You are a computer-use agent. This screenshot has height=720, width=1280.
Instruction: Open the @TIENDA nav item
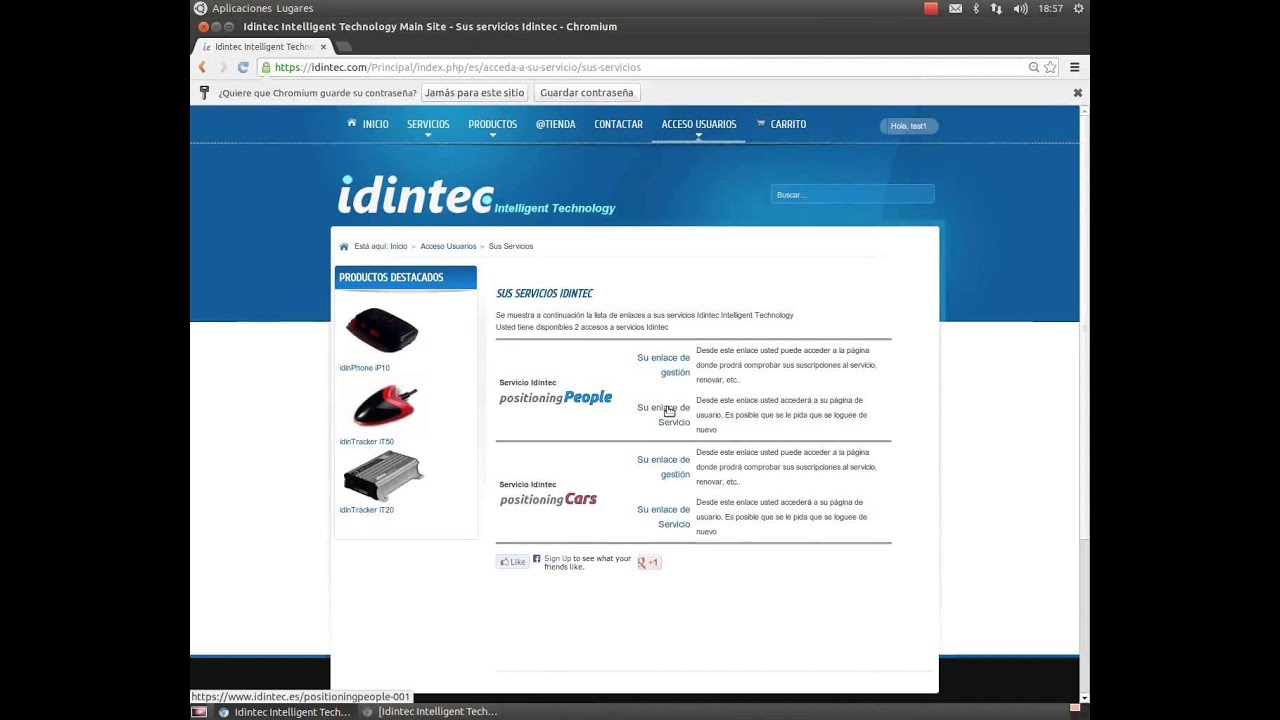555,124
